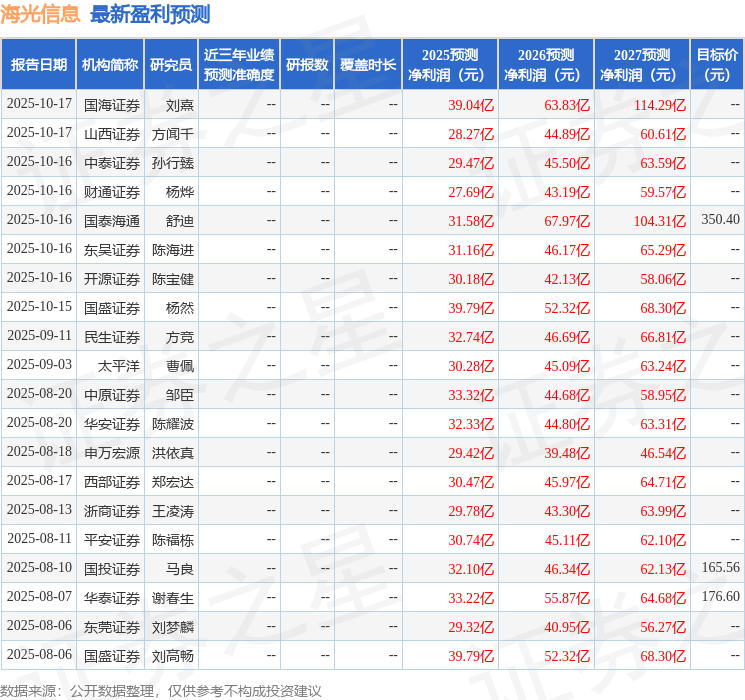Image resolution: width=745 pixels, height=700 pixels.
Task: Click the 报告日期 column header
Action: [38, 64]
